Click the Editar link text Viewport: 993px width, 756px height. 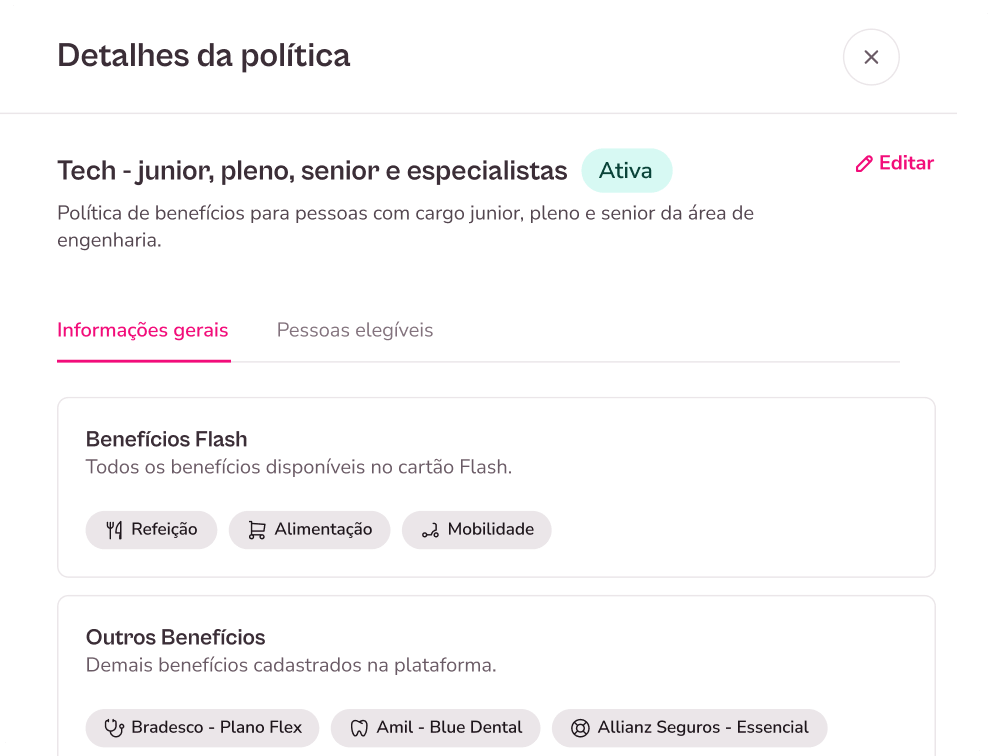tap(906, 163)
